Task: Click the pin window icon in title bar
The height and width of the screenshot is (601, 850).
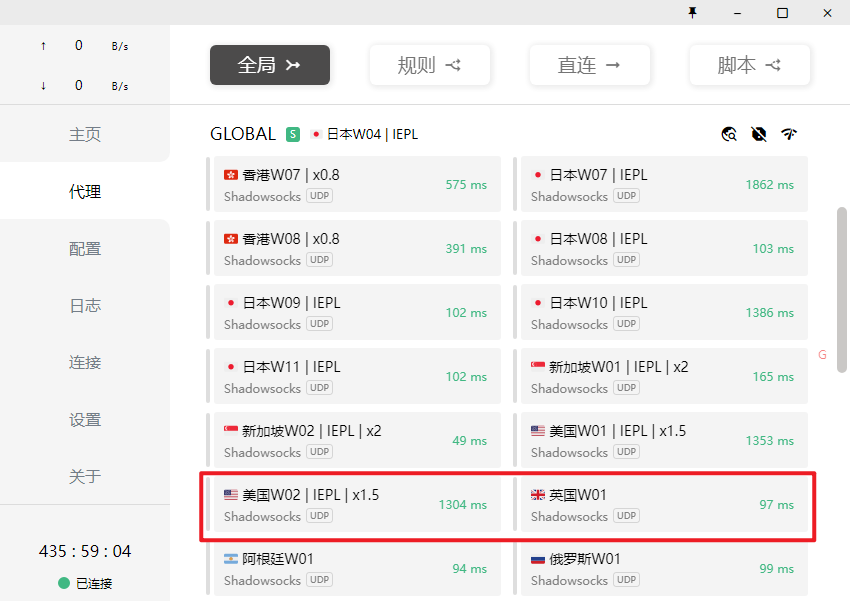Action: tap(692, 12)
